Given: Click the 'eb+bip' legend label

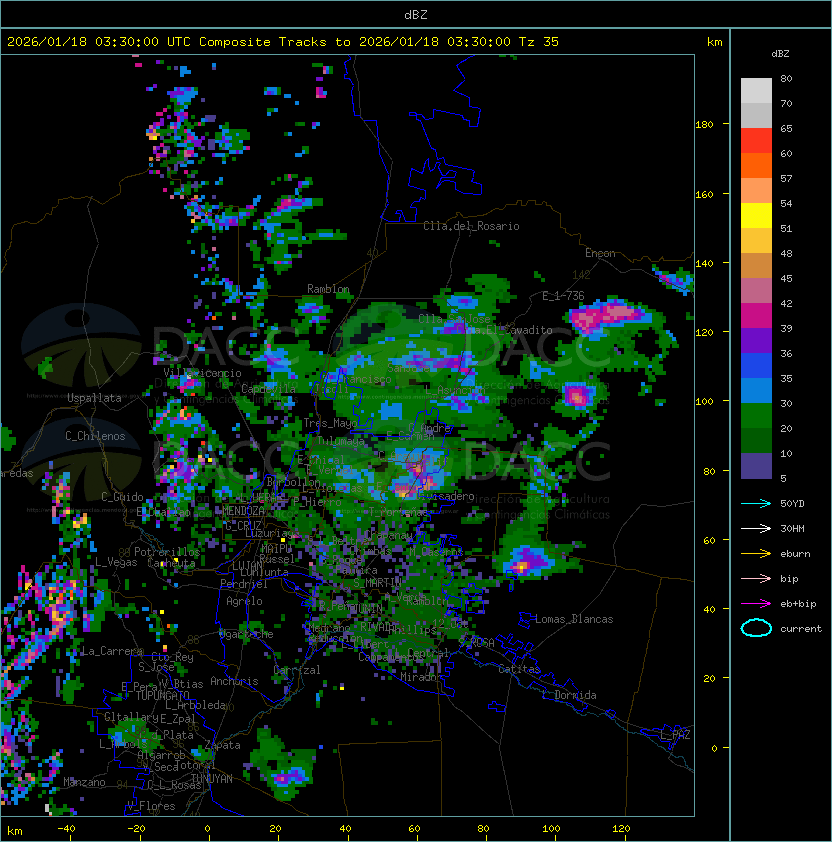Looking at the screenshot, I should click(x=798, y=604).
